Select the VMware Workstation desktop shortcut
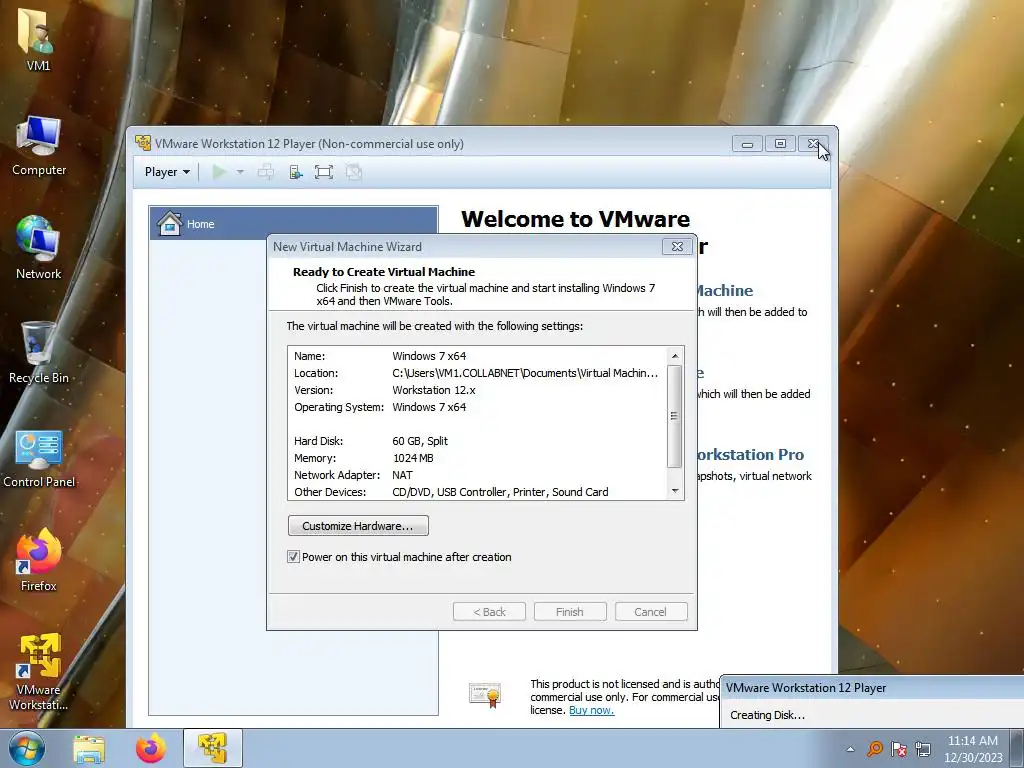The height and width of the screenshot is (768, 1024). pos(39,671)
